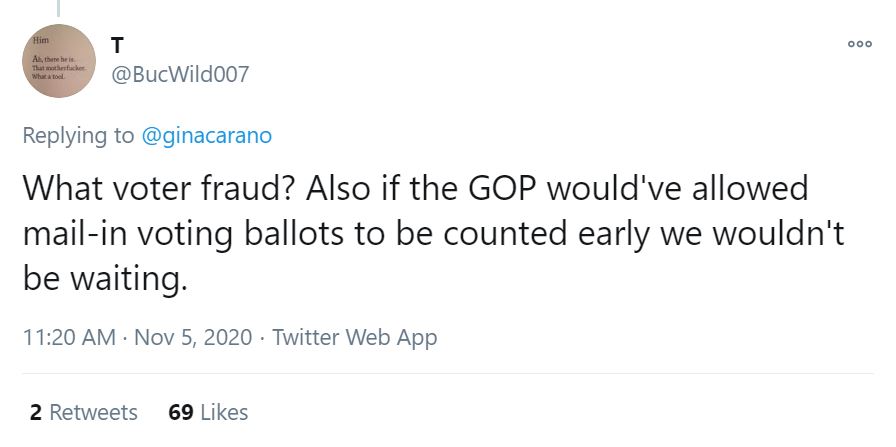View the list of 2 Retweets

tap(84, 412)
